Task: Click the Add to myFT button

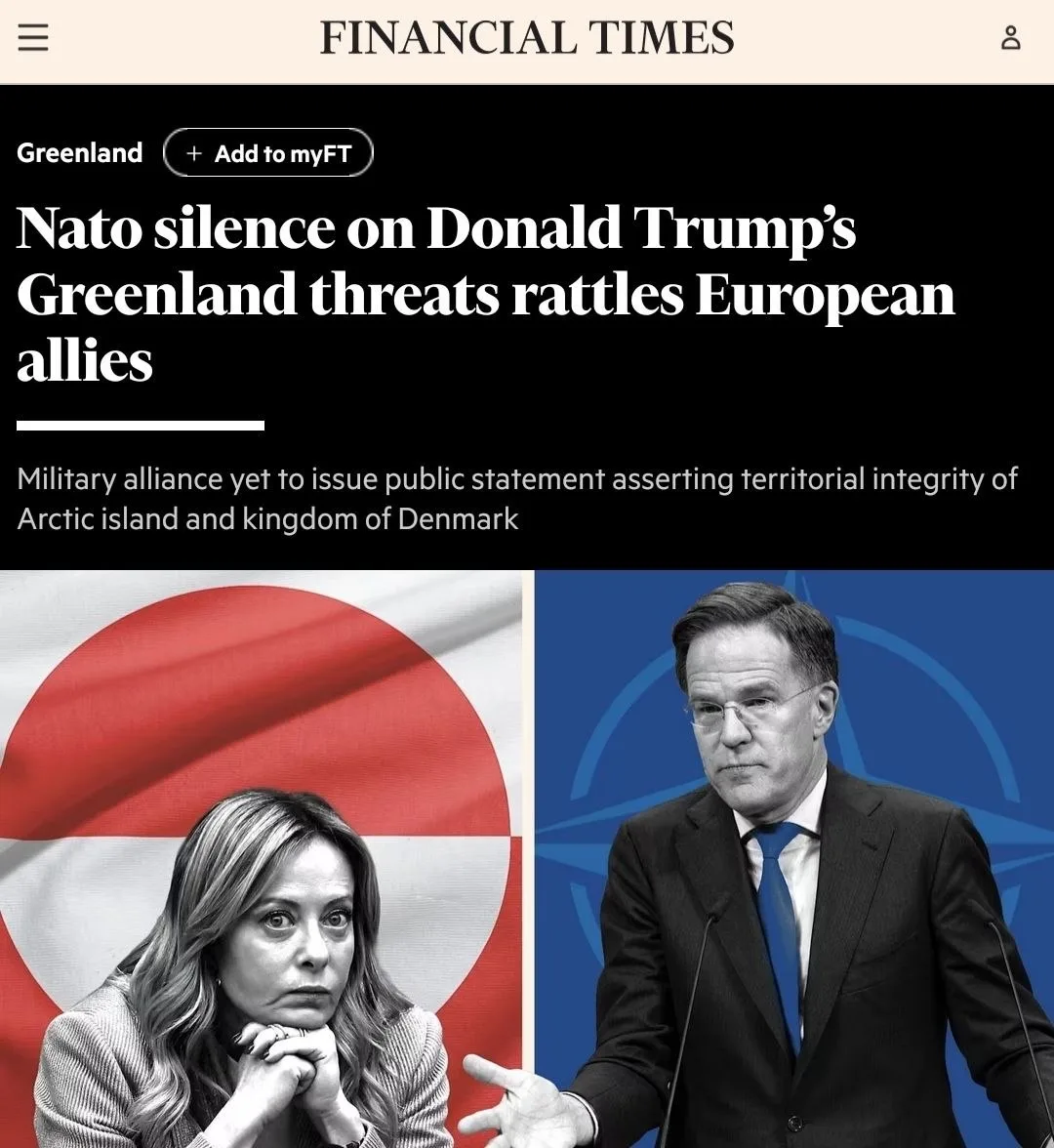Action: 268,153
